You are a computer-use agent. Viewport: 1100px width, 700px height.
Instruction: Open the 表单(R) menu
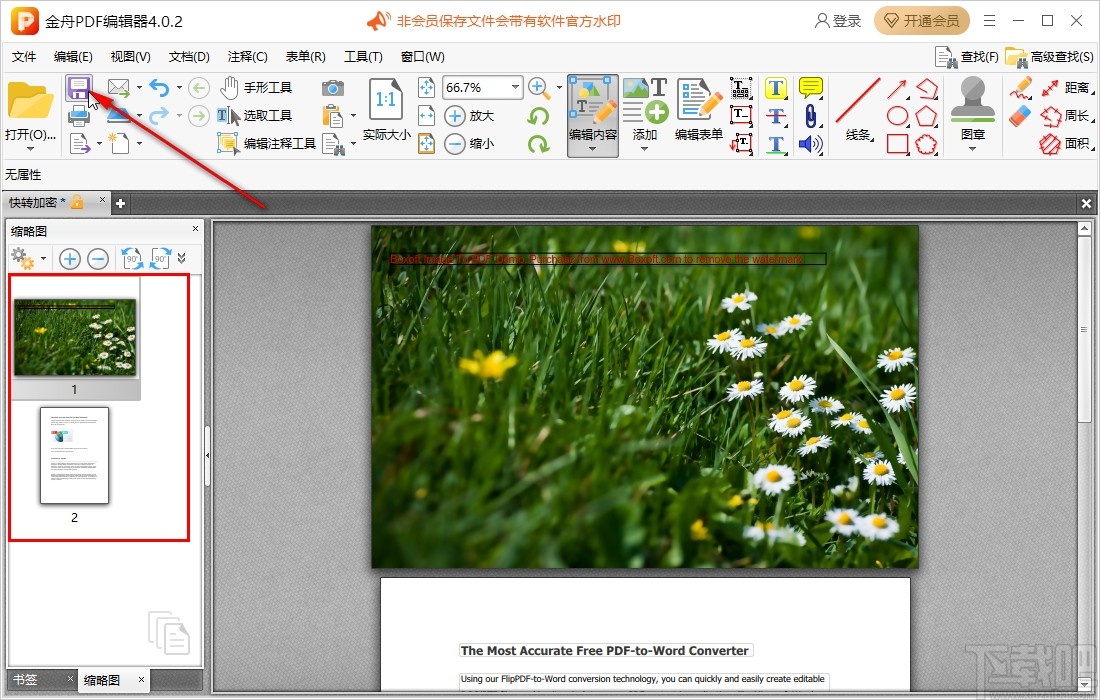click(x=305, y=57)
